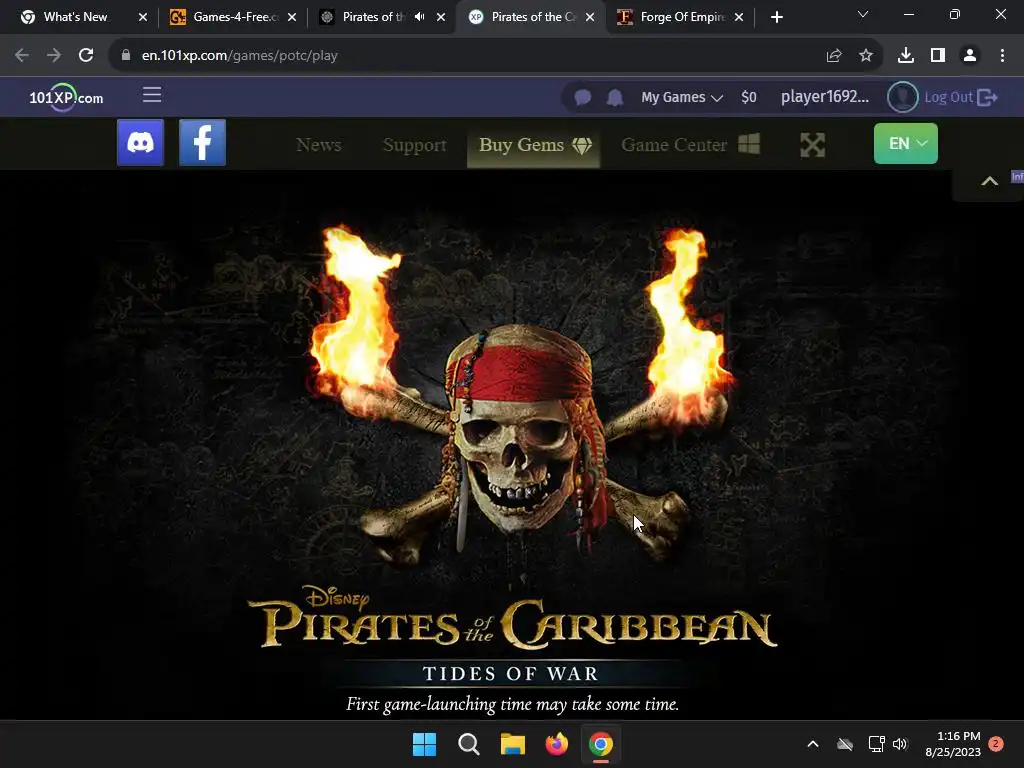Open the Facebook icon link

[202, 142]
